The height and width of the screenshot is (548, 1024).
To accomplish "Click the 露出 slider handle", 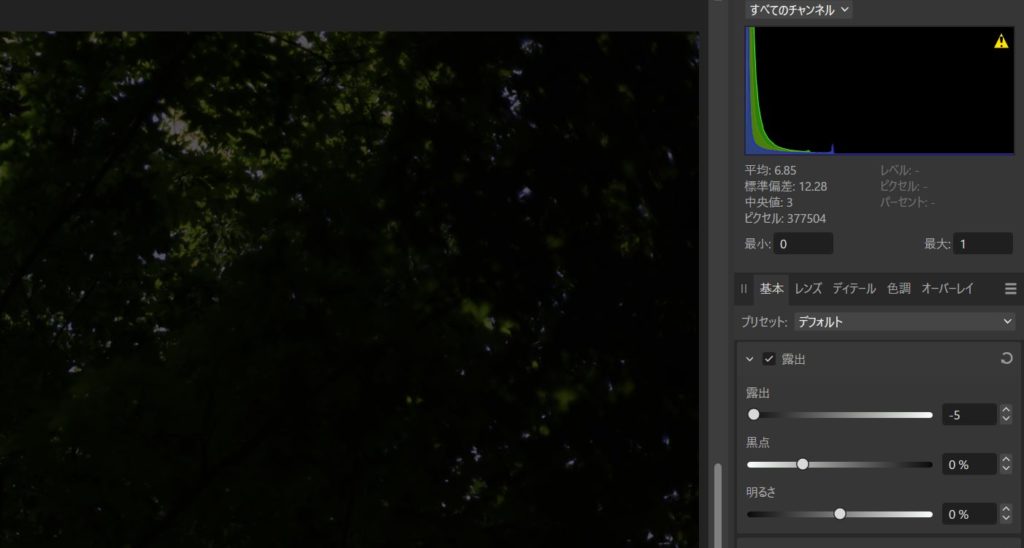I will point(754,414).
